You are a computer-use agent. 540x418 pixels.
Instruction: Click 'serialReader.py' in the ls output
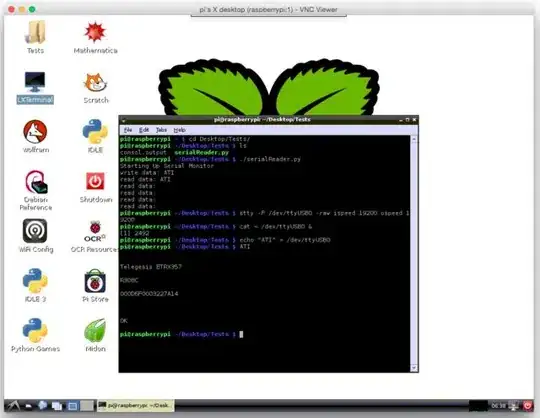tap(202, 153)
